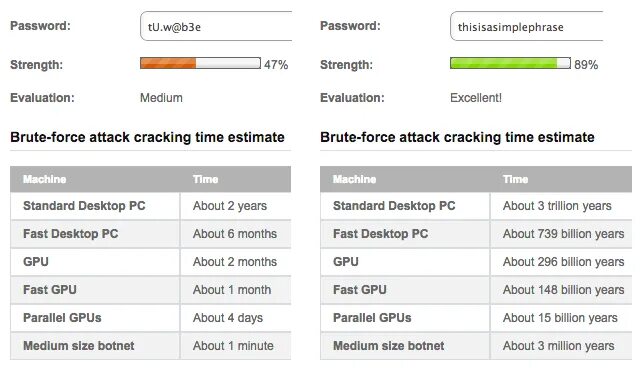
Task: Select the right table's Time column header
Action: point(516,179)
